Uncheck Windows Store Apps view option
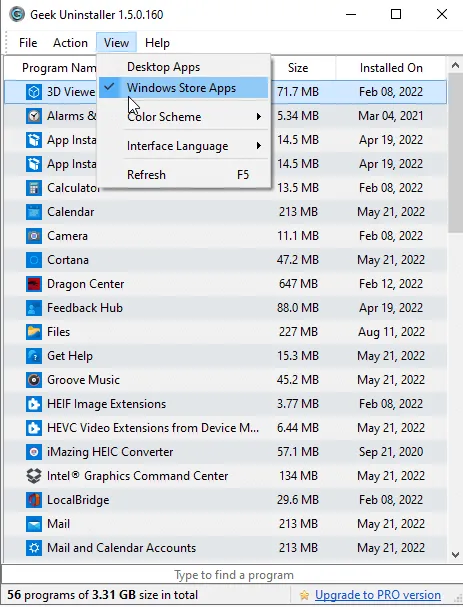 [x=183, y=88]
